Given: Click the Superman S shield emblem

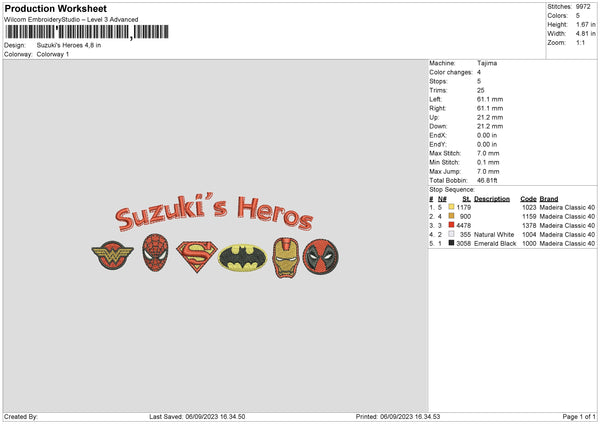Looking at the screenshot, I should (197, 256).
